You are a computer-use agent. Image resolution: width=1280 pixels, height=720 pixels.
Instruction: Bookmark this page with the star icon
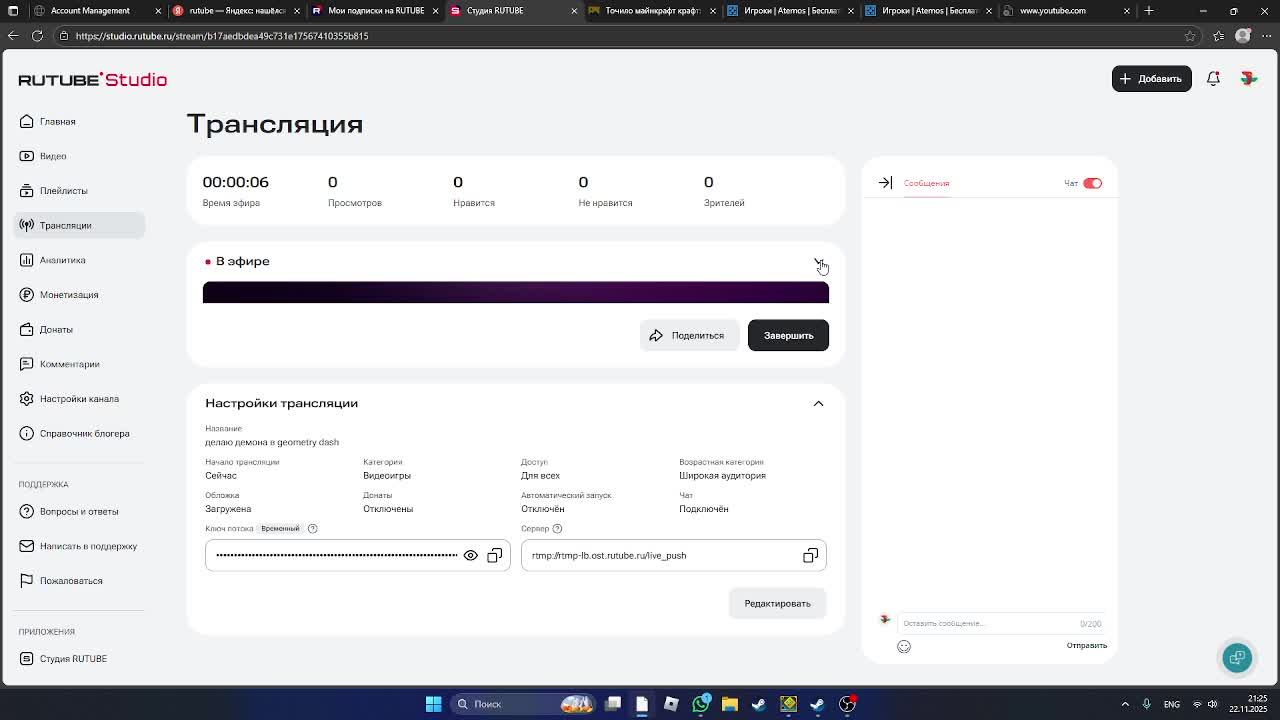[x=1190, y=36]
